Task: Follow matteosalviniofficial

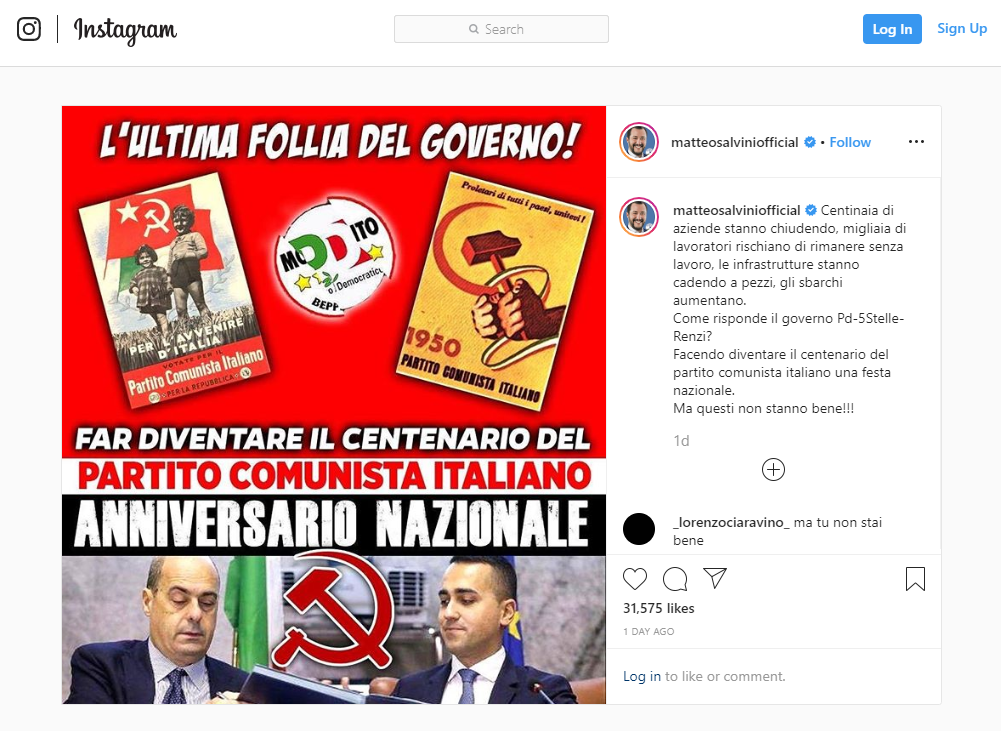Action: 850,142
